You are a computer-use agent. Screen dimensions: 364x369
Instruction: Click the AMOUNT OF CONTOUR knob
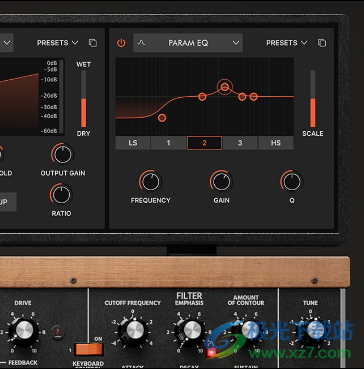pyautogui.click(x=249, y=330)
